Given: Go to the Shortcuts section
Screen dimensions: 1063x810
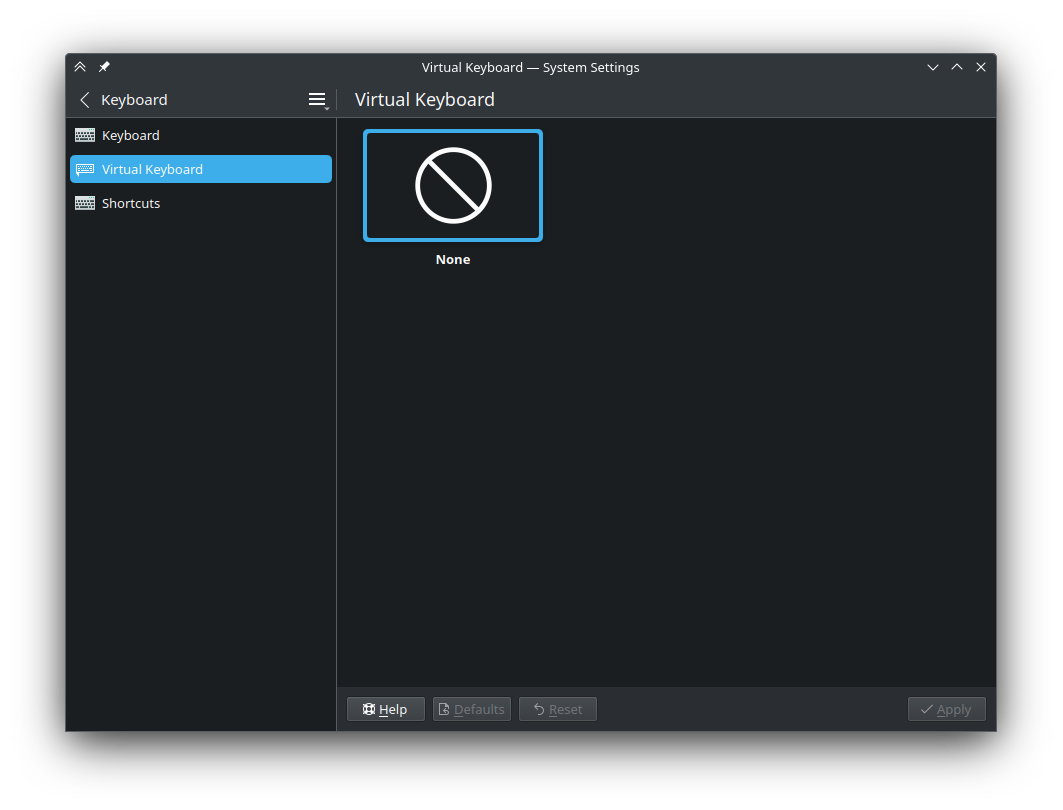Looking at the screenshot, I should click(x=131, y=203).
